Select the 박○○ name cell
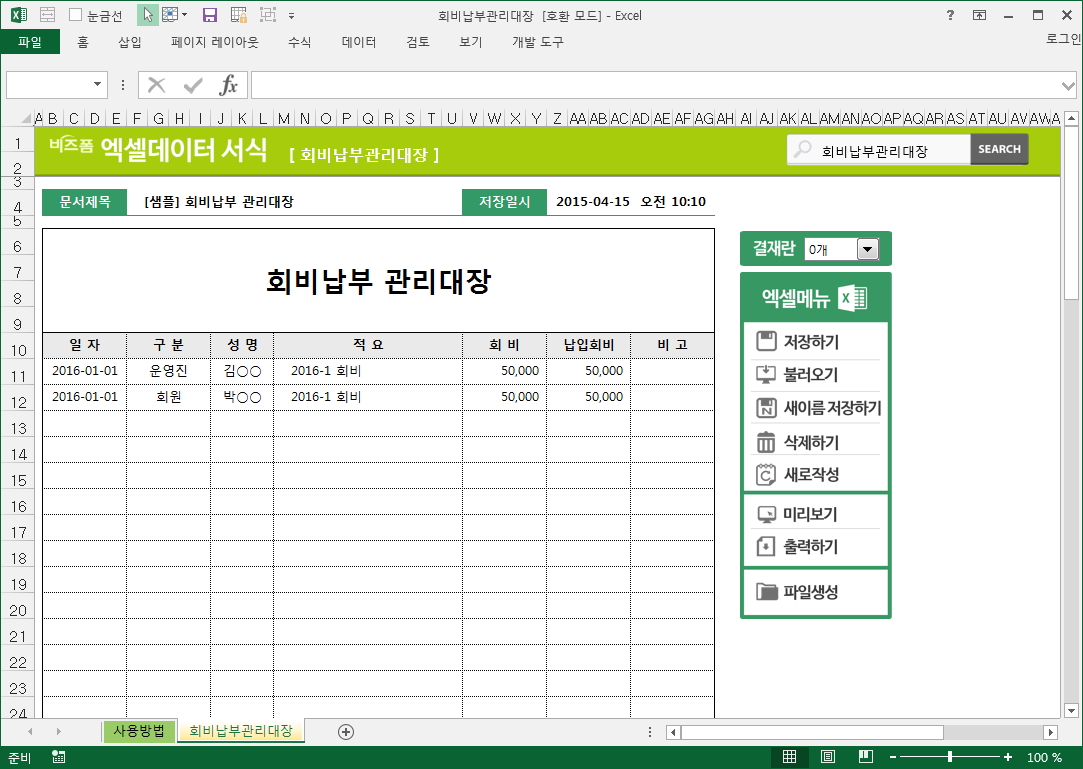This screenshot has height=769, width=1083. coord(242,397)
